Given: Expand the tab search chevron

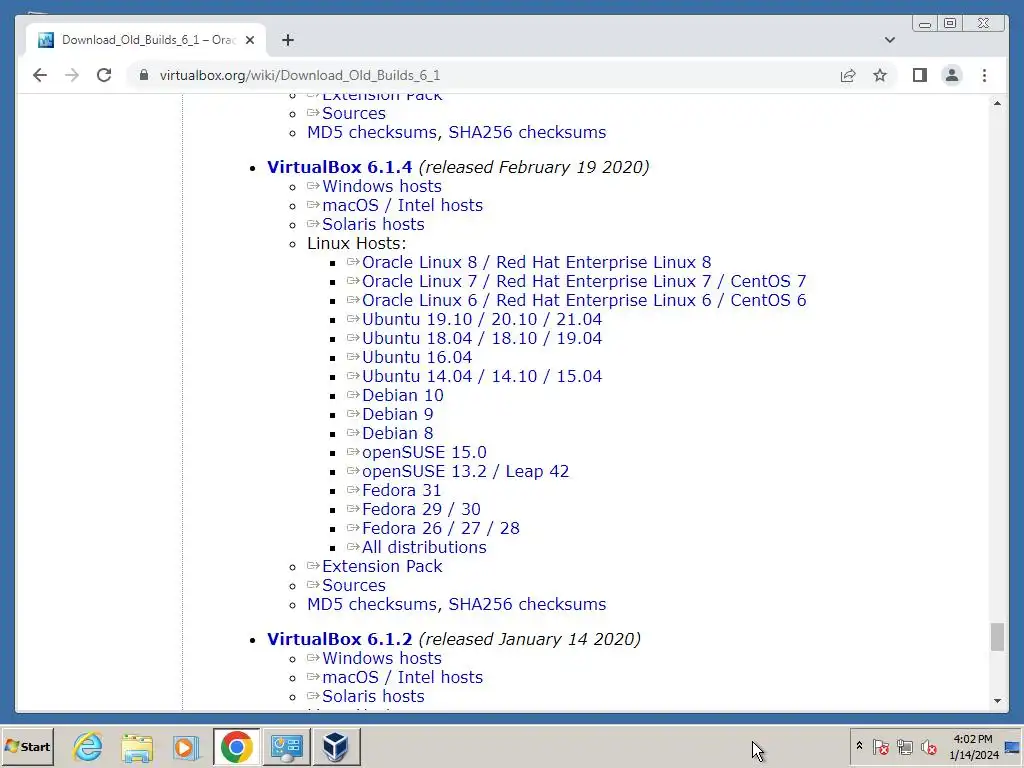Looking at the screenshot, I should [x=889, y=40].
